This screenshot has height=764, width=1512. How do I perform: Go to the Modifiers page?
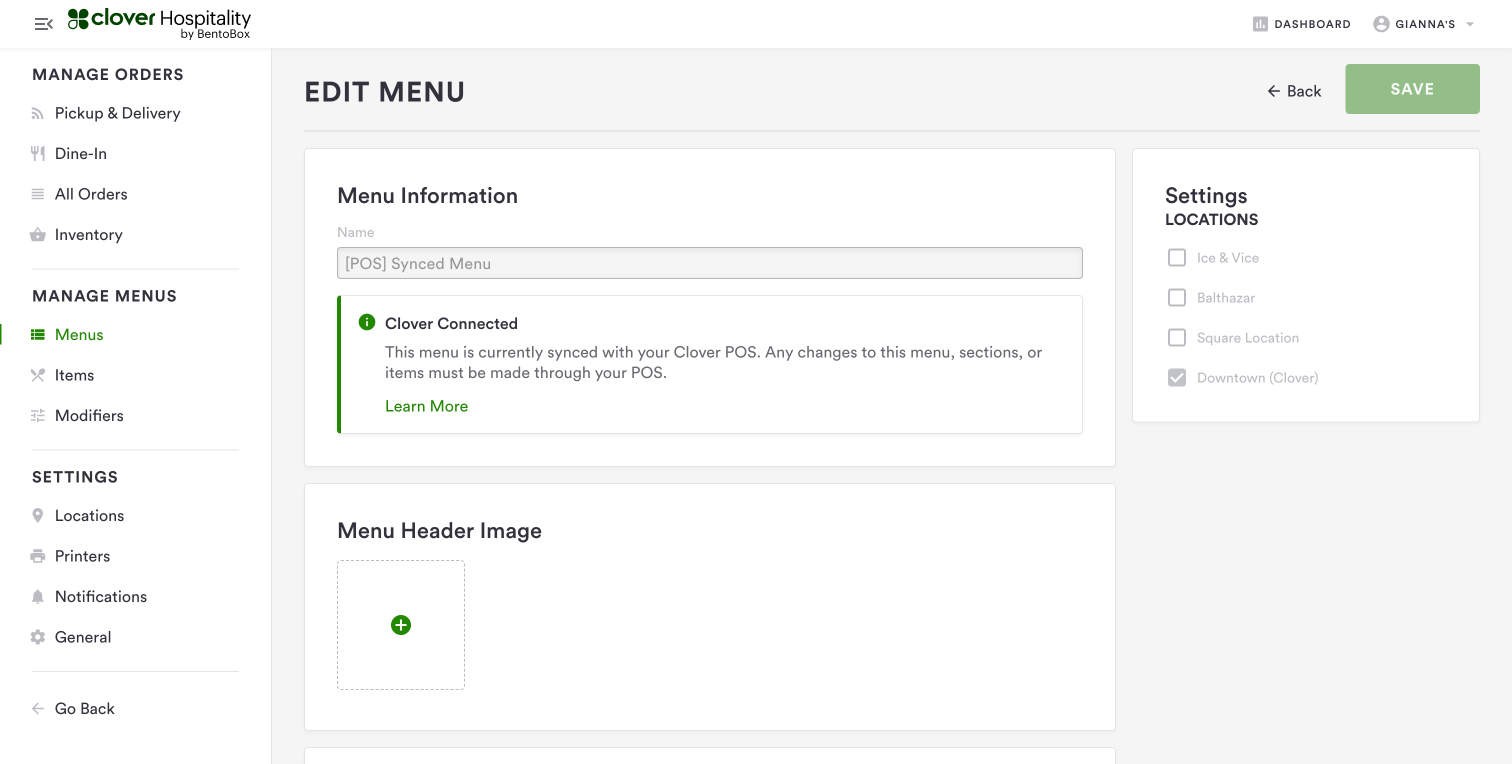[x=89, y=416]
